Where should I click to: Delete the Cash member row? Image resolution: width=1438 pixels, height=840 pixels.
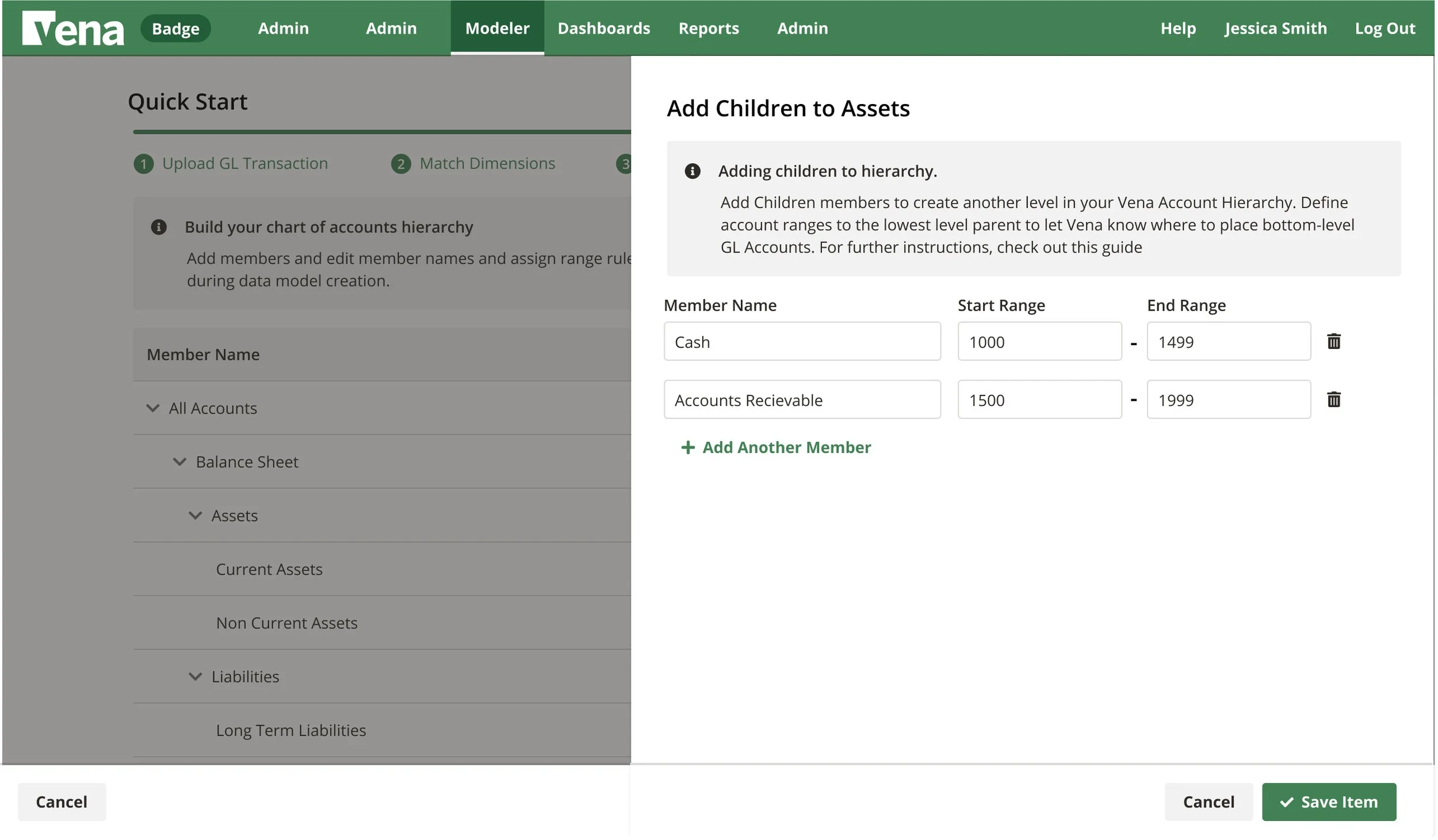1334,341
